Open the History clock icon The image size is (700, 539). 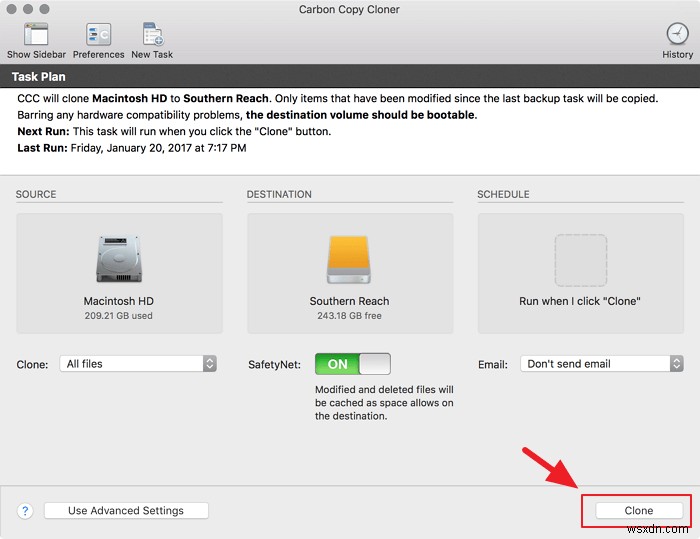point(677,34)
